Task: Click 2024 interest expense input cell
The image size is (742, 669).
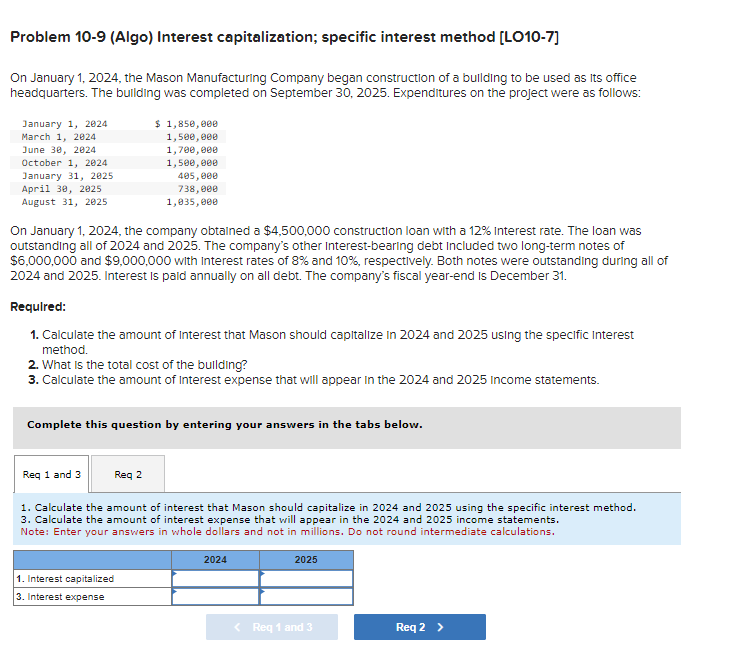Action: [215, 596]
